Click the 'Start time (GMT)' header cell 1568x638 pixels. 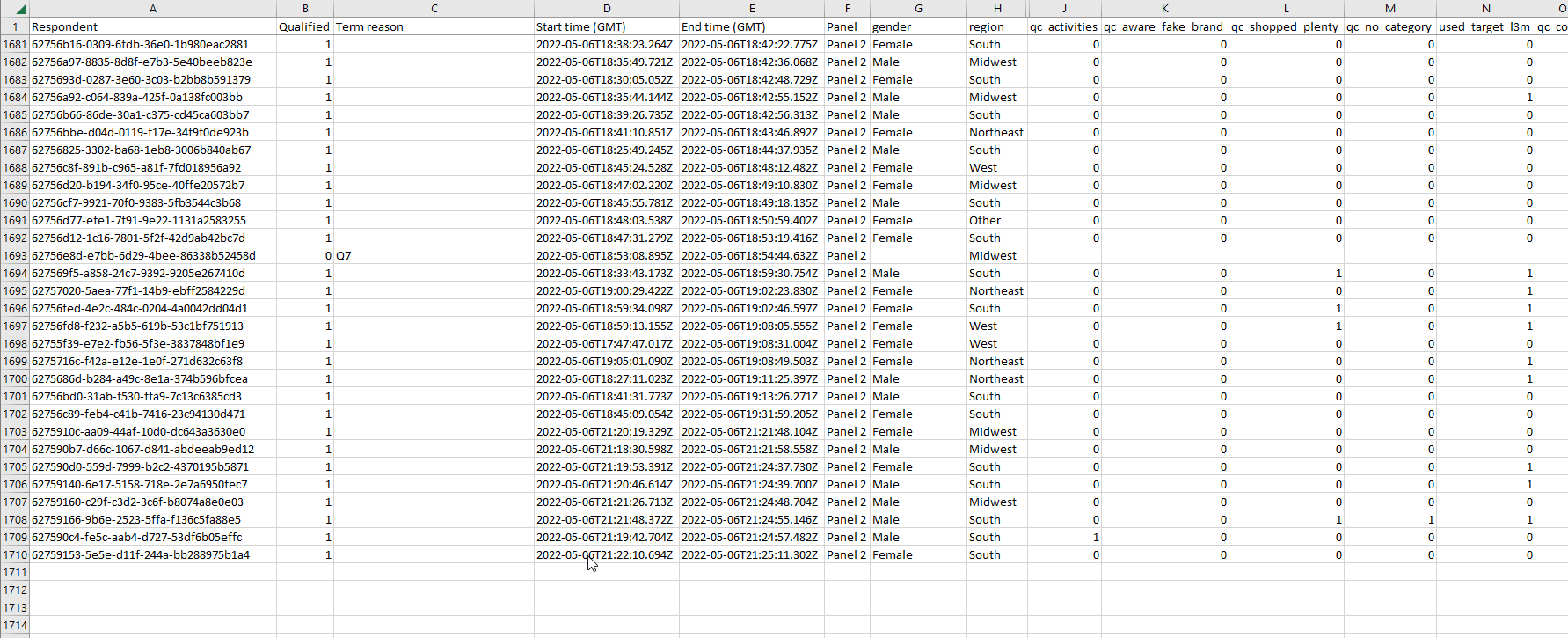(607, 27)
